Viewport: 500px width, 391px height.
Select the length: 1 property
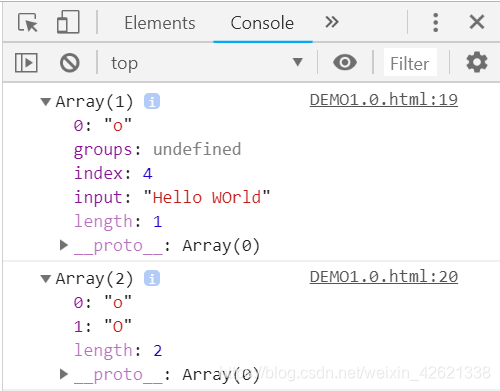coord(118,222)
